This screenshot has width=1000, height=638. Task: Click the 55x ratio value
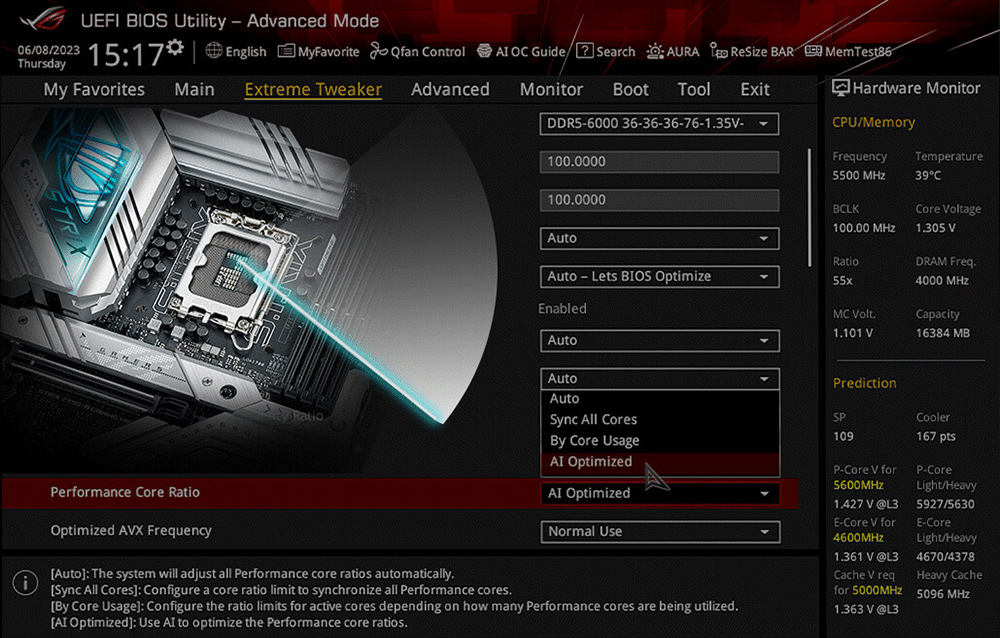coord(842,281)
